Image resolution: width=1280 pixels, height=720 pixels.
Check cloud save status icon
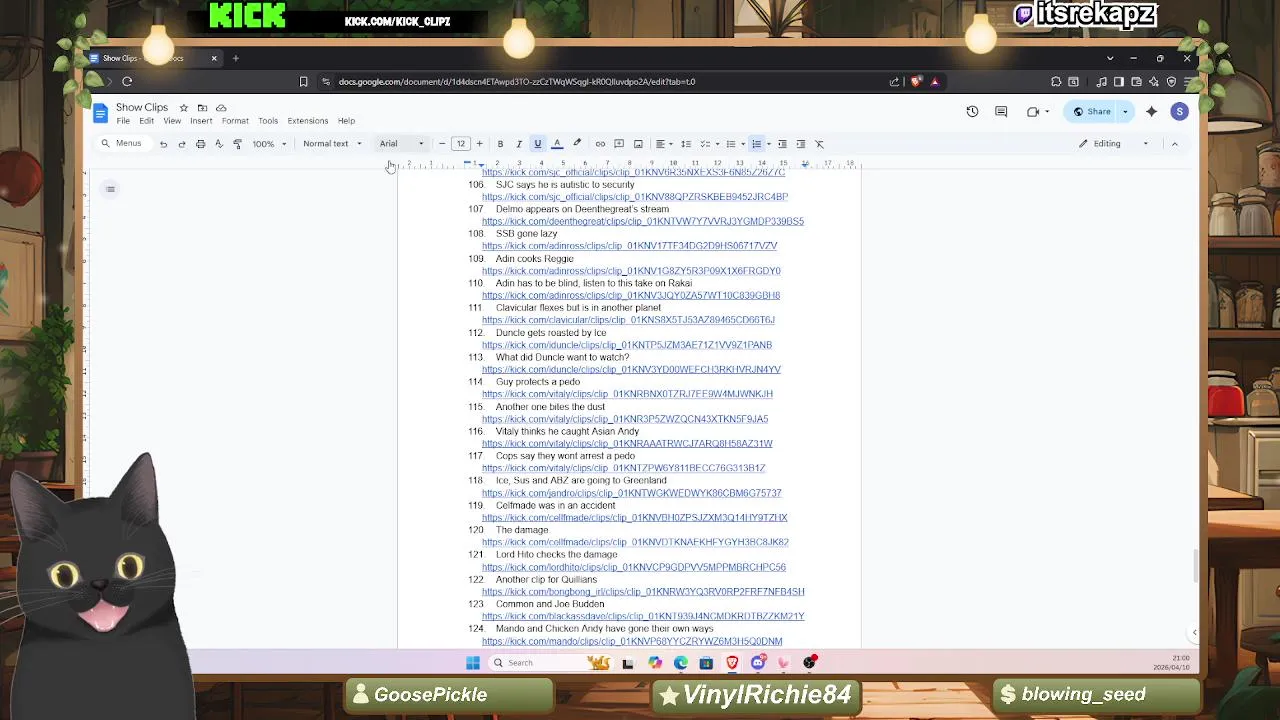point(221,107)
